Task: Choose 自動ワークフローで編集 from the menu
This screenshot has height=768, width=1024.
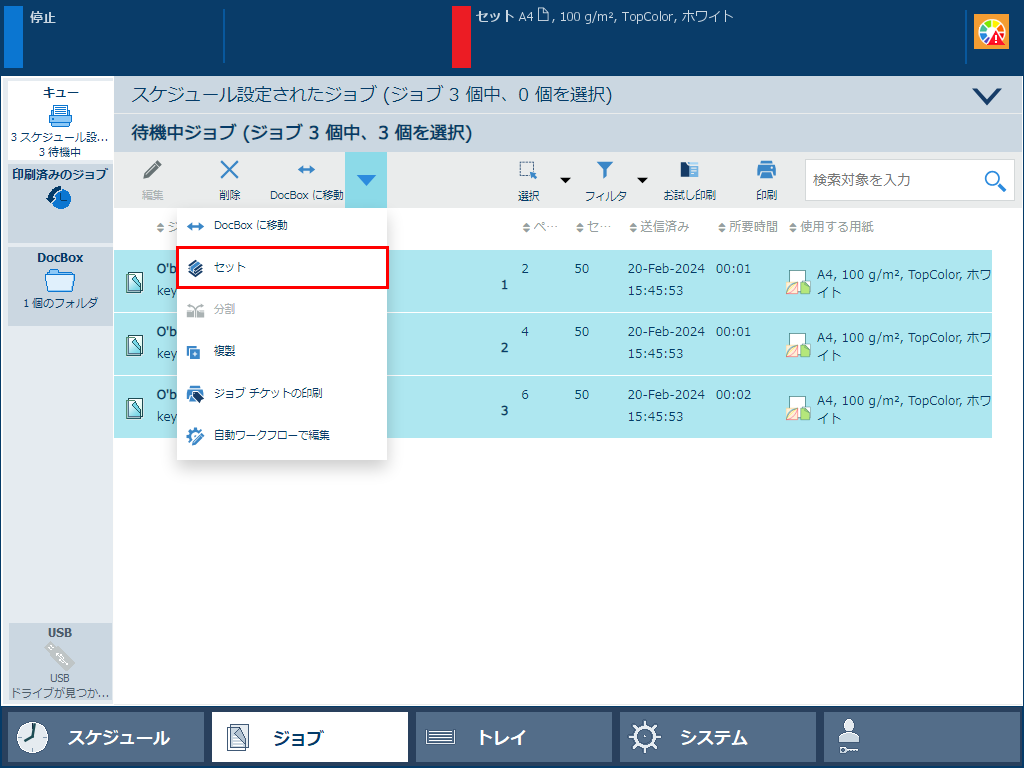Action: point(282,435)
